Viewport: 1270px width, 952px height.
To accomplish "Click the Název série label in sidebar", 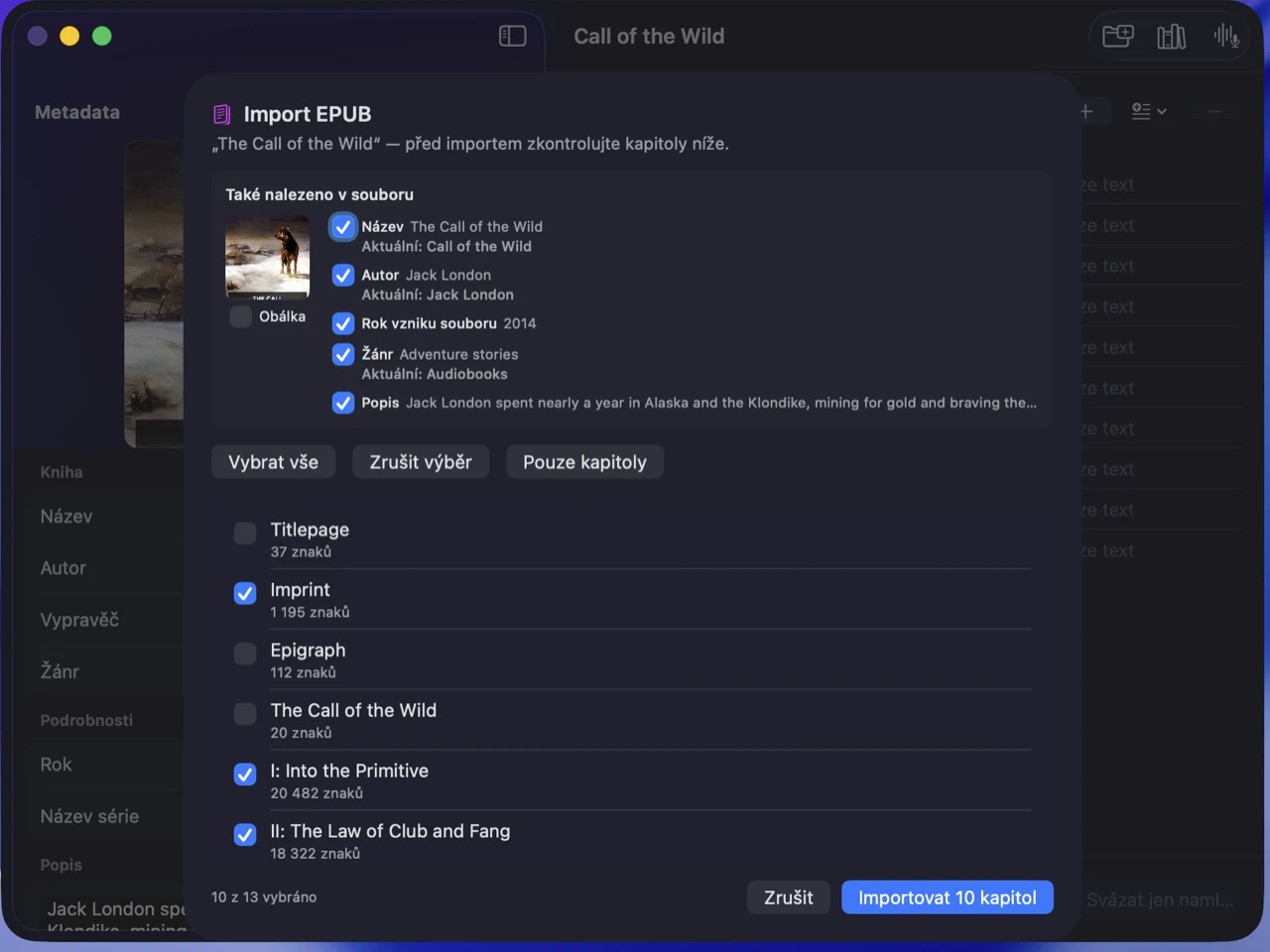I will click(89, 816).
